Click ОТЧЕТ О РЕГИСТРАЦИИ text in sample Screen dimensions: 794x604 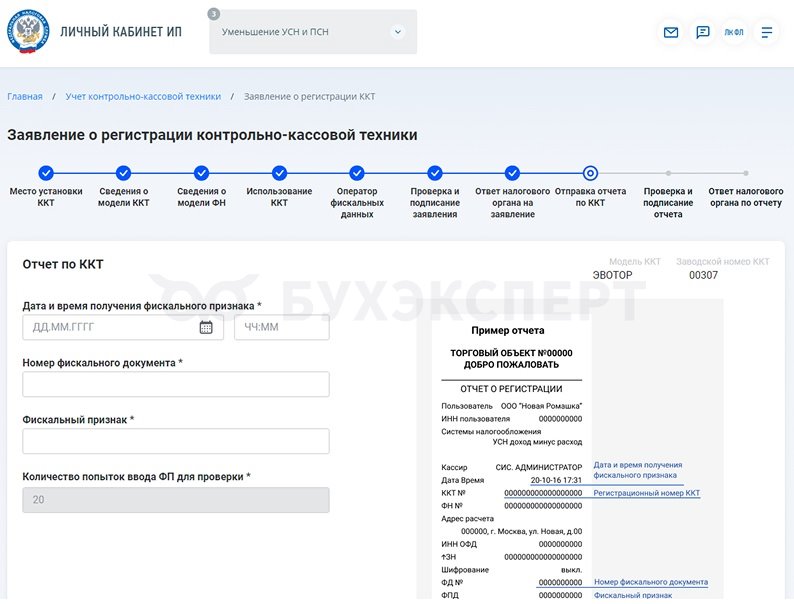511,389
